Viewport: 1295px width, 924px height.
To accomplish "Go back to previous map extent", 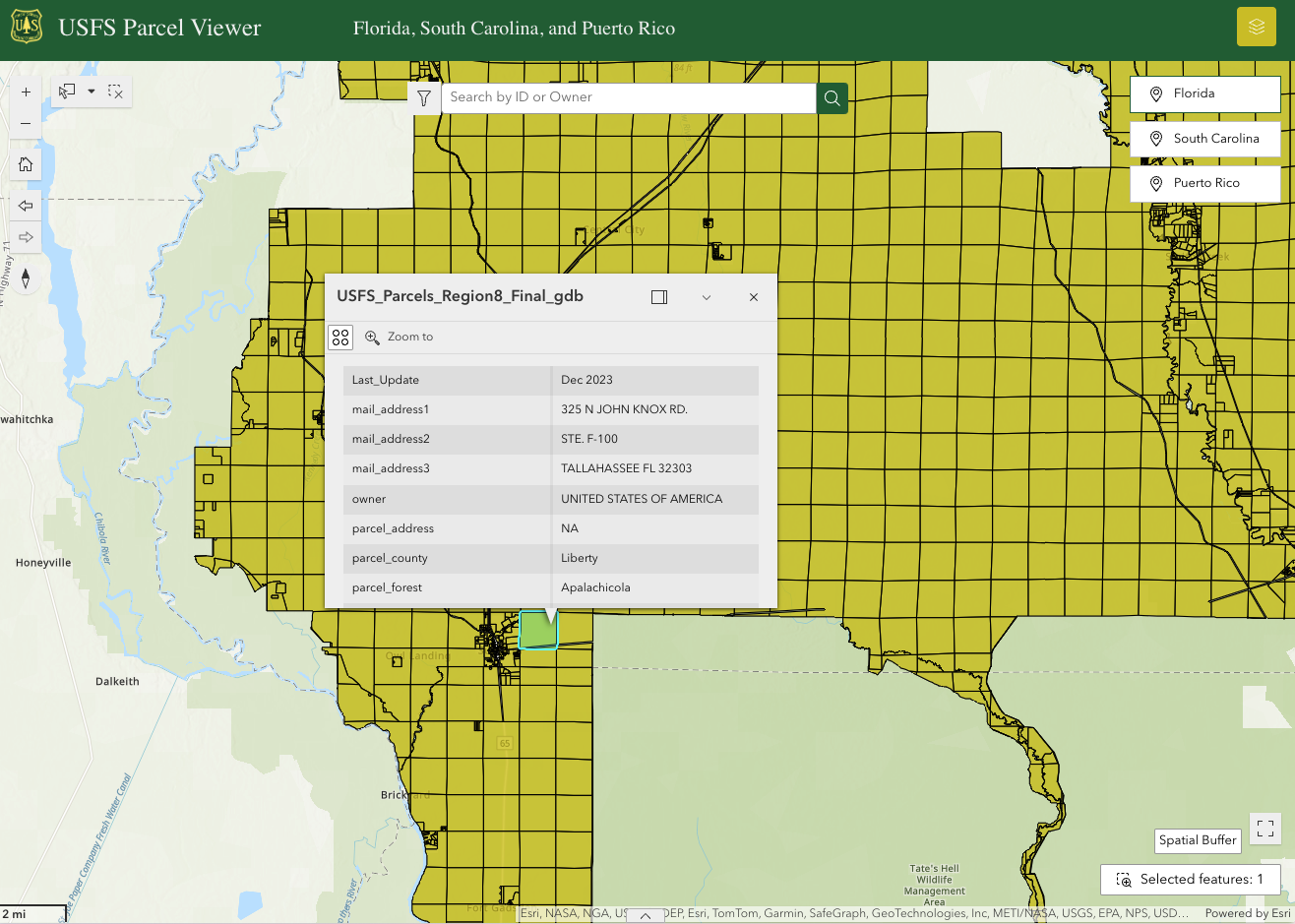I will (26, 206).
